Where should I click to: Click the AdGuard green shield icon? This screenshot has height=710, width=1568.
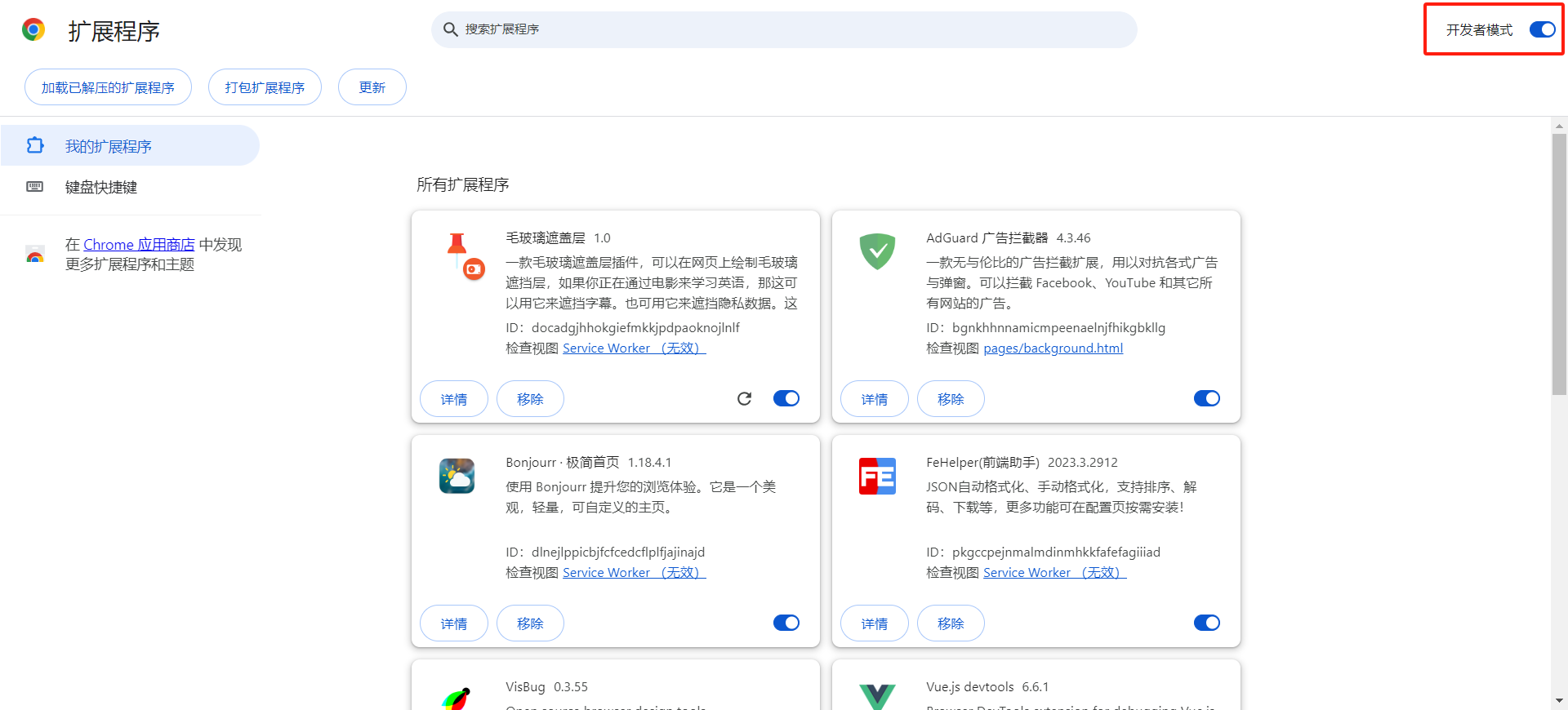pyautogui.click(x=877, y=251)
